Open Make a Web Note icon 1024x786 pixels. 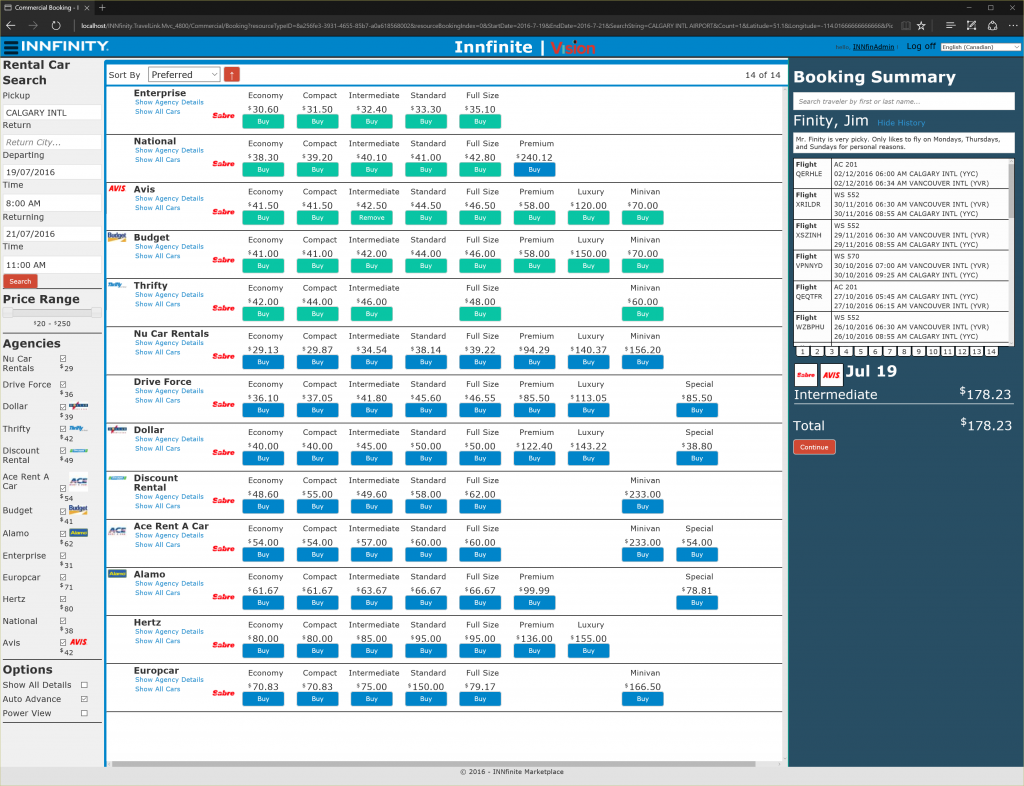click(971, 25)
